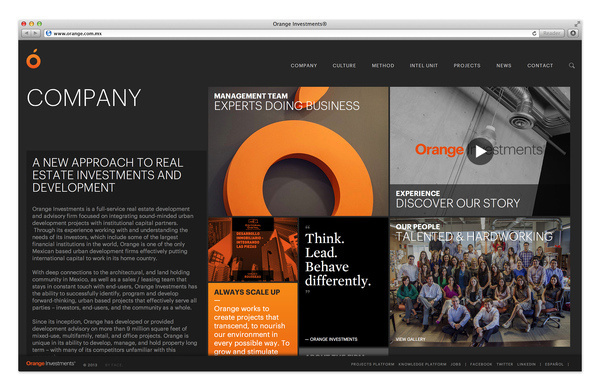Open the downloads icon beside Reader button
Viewport: 600px width, 391px height.
[x=573, y=33]
